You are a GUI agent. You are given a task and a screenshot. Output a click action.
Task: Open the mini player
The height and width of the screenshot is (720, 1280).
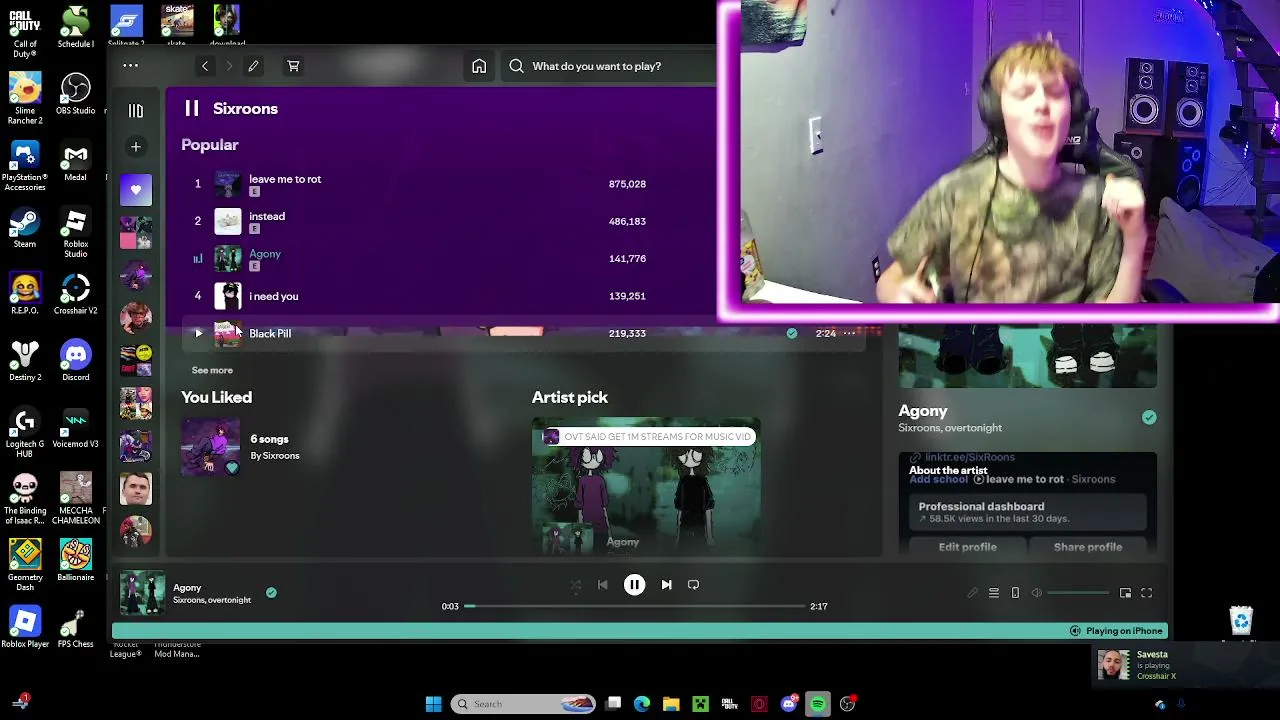(1125, 593)
